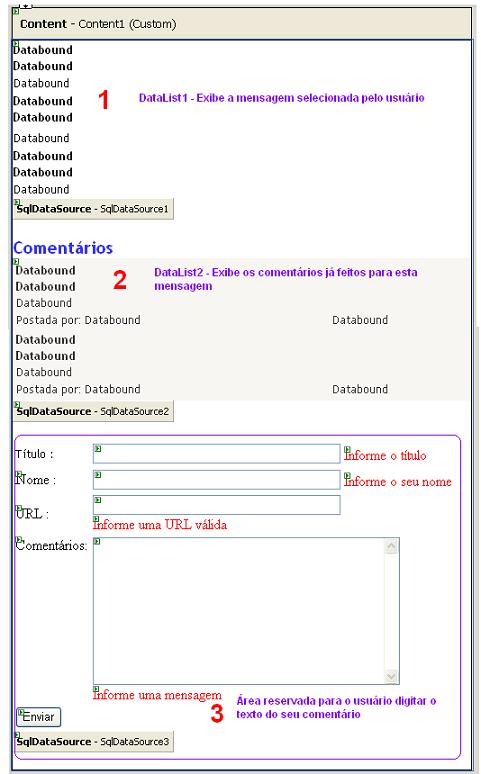The width and height of the screenshot is (481, 774).
Task: Click SqlDataSource1 control glyph icon
Action: coord(17,202)
